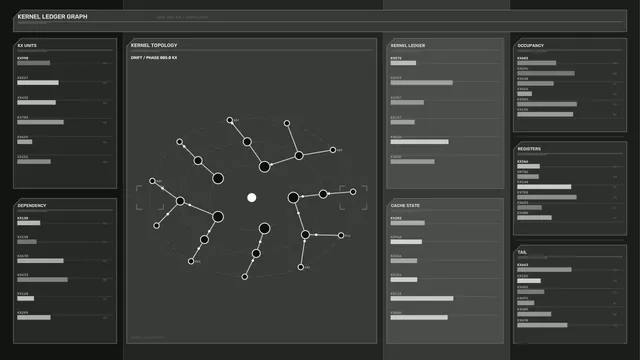Click the DRIFT / PHASE readout text
Viewport: 640px width, 360px height.
pyautogui.click(x=154, y=58)
